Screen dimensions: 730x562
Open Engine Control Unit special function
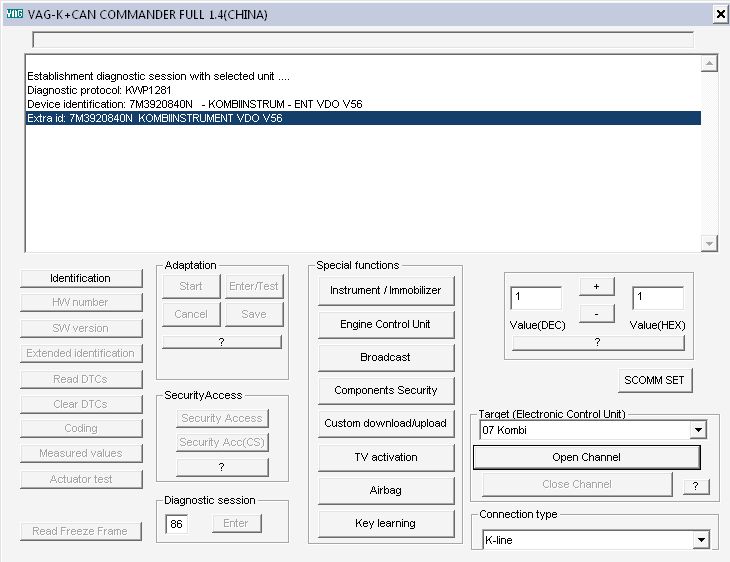tap(386, 325)
